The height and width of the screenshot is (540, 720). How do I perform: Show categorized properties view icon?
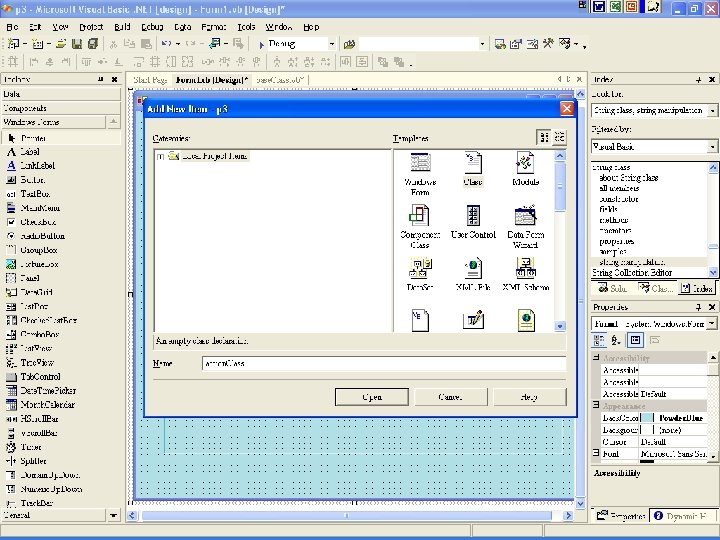click(x=599, y=340)
